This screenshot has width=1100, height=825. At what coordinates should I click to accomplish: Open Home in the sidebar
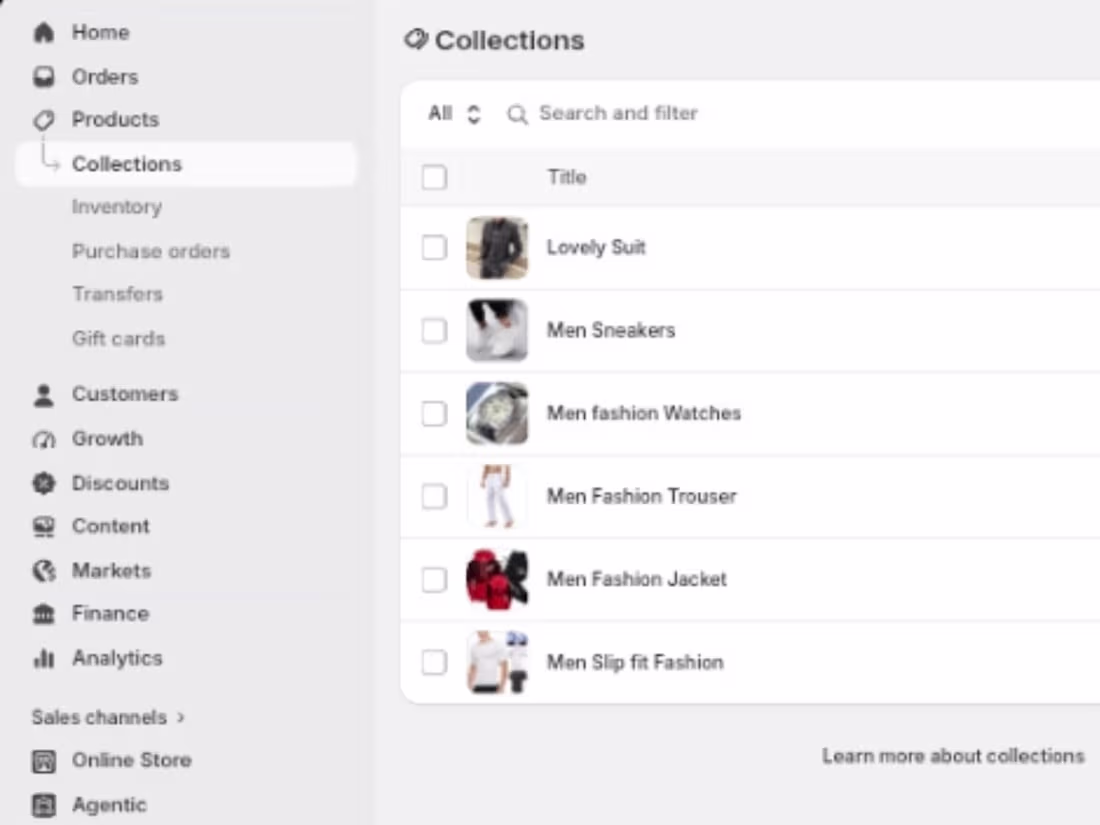pos(100,32)
